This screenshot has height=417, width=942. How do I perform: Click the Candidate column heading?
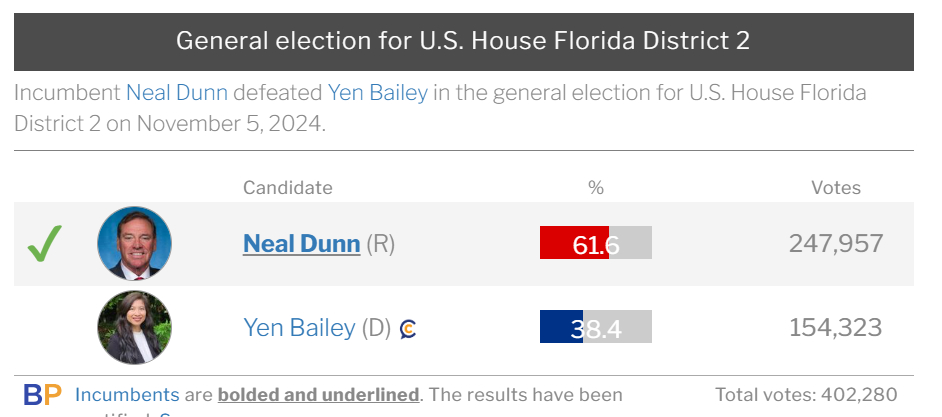point(287,187)
